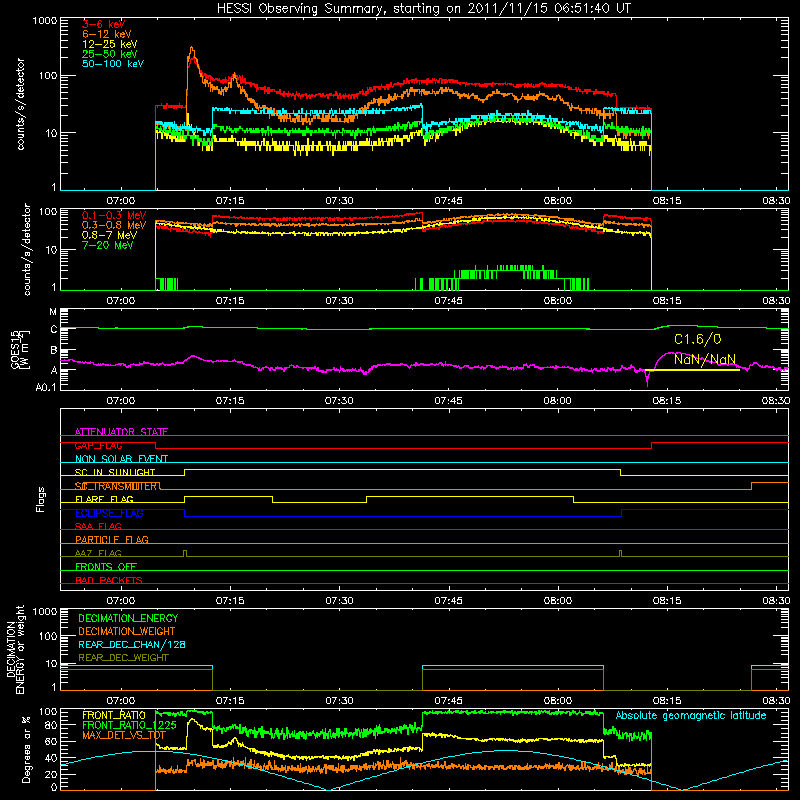The height and width of the screenshot is (800, 800).
Task: Click the REAR_DEC_WEIGHT legend entry
Action: pyautogui.click(x=123, y=658)
